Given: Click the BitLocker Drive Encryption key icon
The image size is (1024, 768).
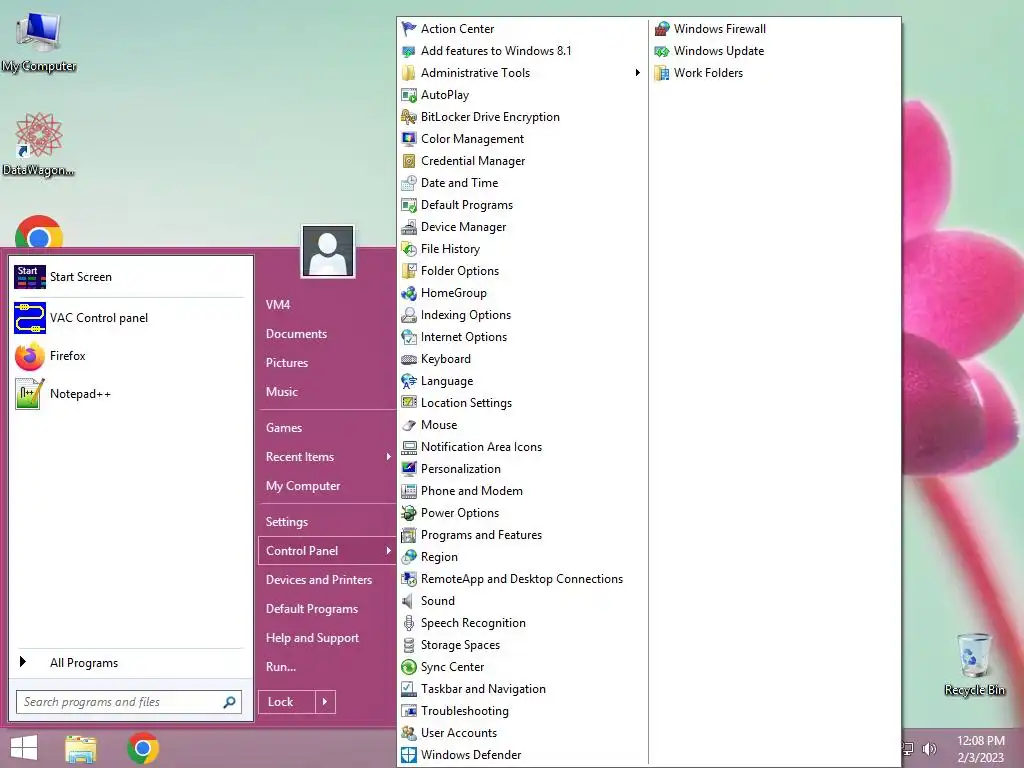Looking at the screenshot, I should (409, 117).
